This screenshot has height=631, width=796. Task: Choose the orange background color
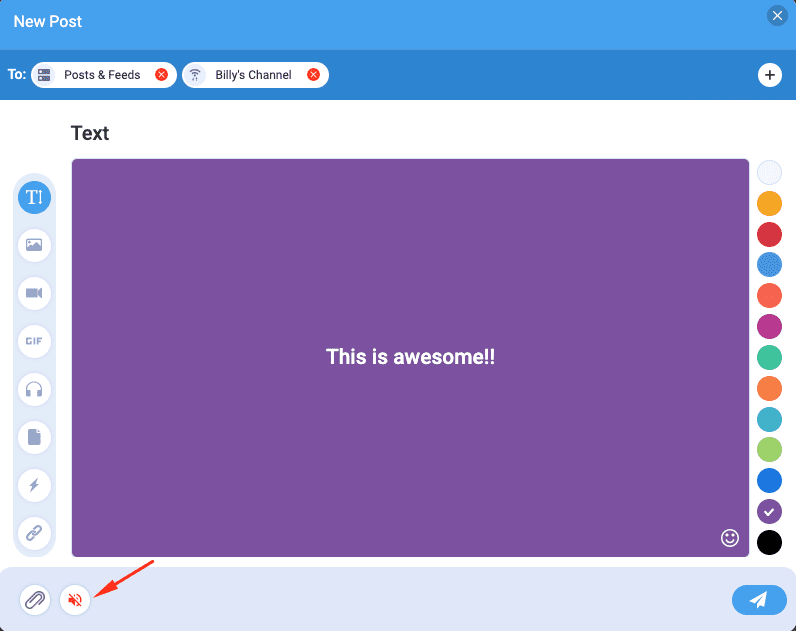tap(769, 388)
